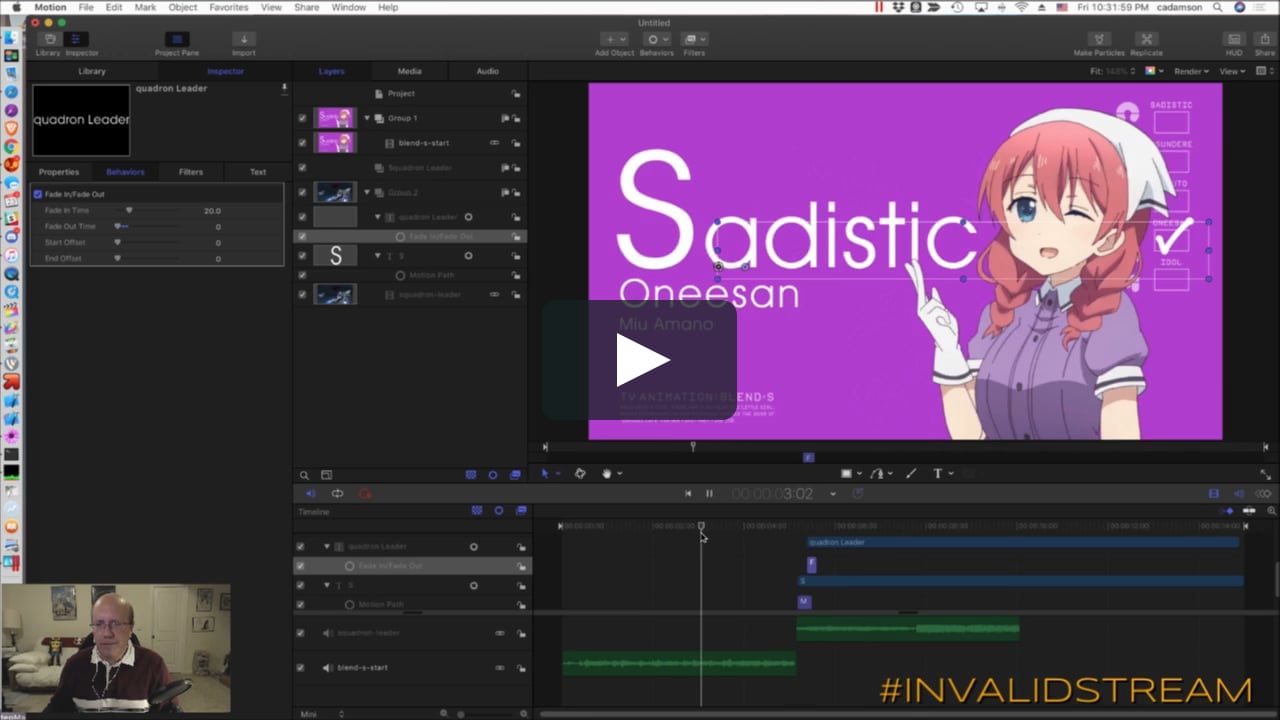Open the Fit zoom level dropdown
Viewport: 1280px width, 720px height.
1115,71
